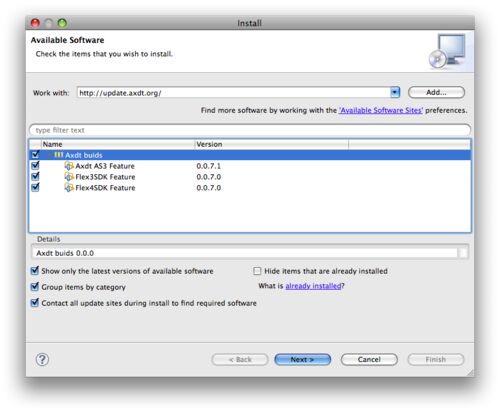Click the Axdt buids category icon
500x412 pixels.
pos(59,155)
